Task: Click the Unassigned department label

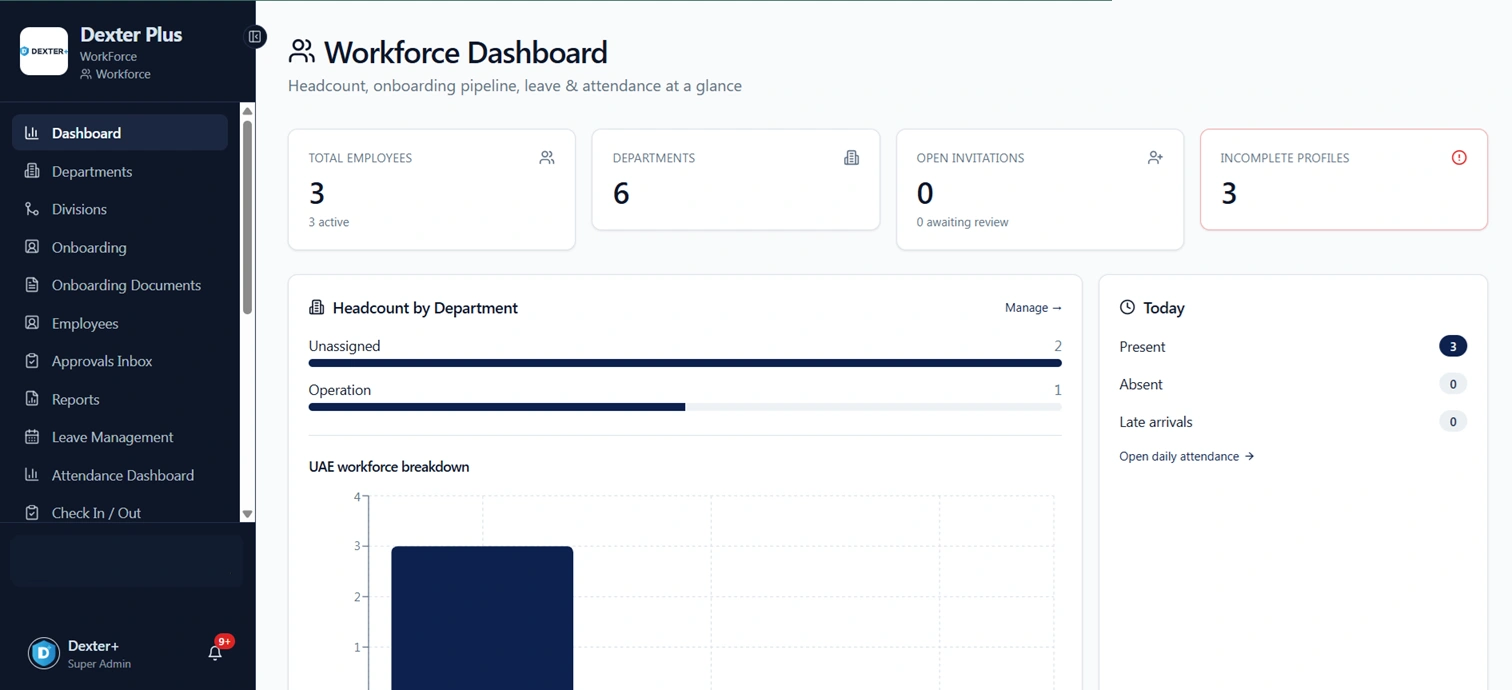Action: pyautogui.click(x=345, y=346)
